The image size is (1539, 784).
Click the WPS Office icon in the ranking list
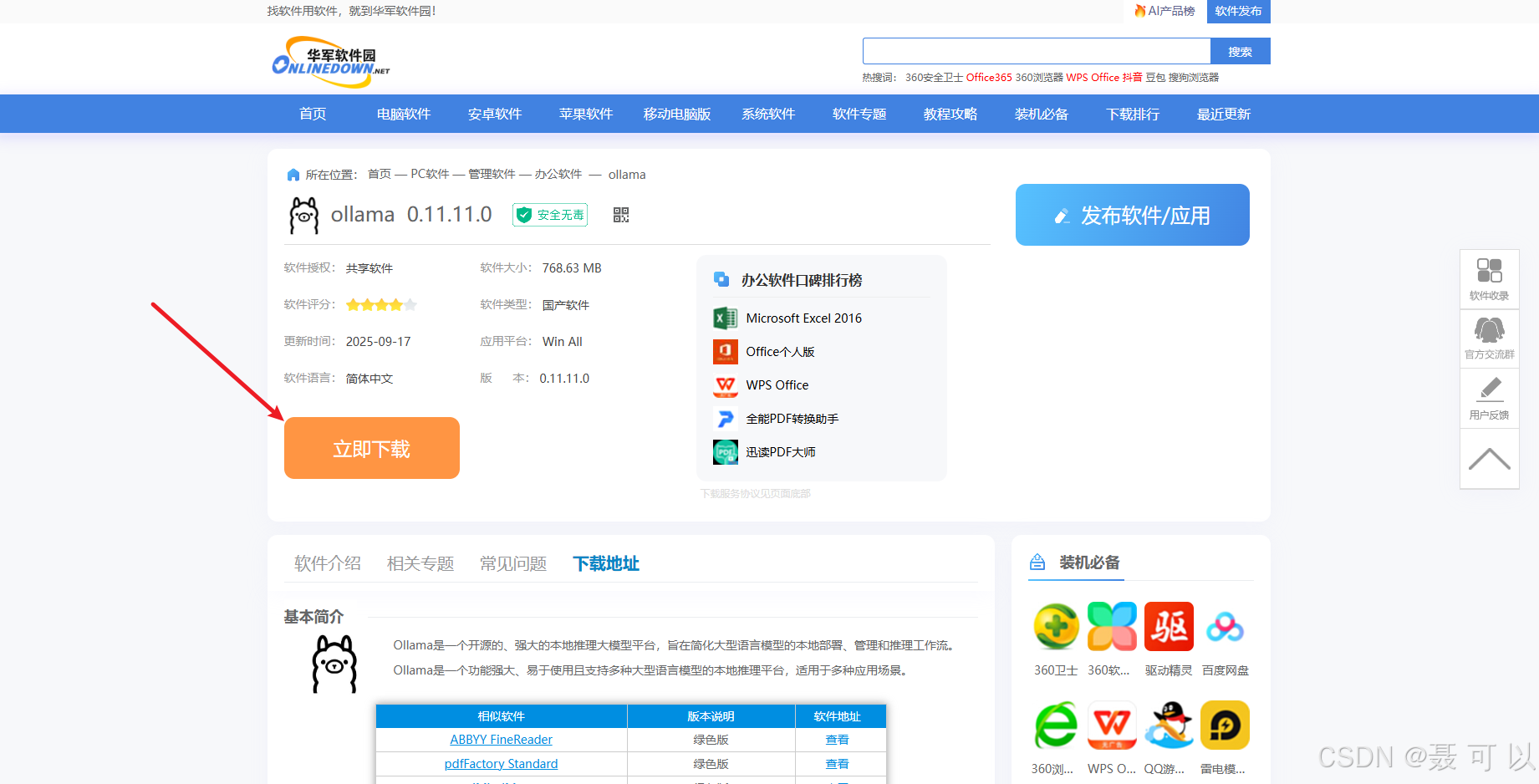[725, 385]
